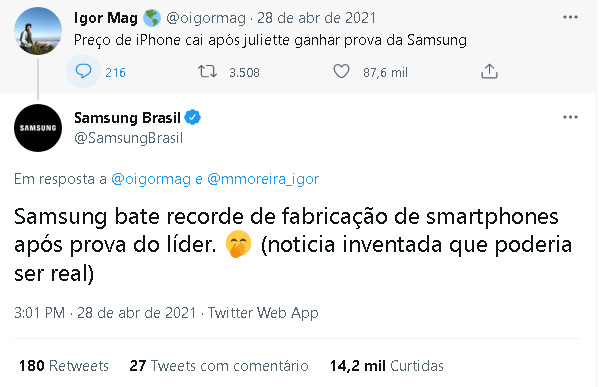
Task: Click the @SamsungBrasil handle
Action: [129, 138]
